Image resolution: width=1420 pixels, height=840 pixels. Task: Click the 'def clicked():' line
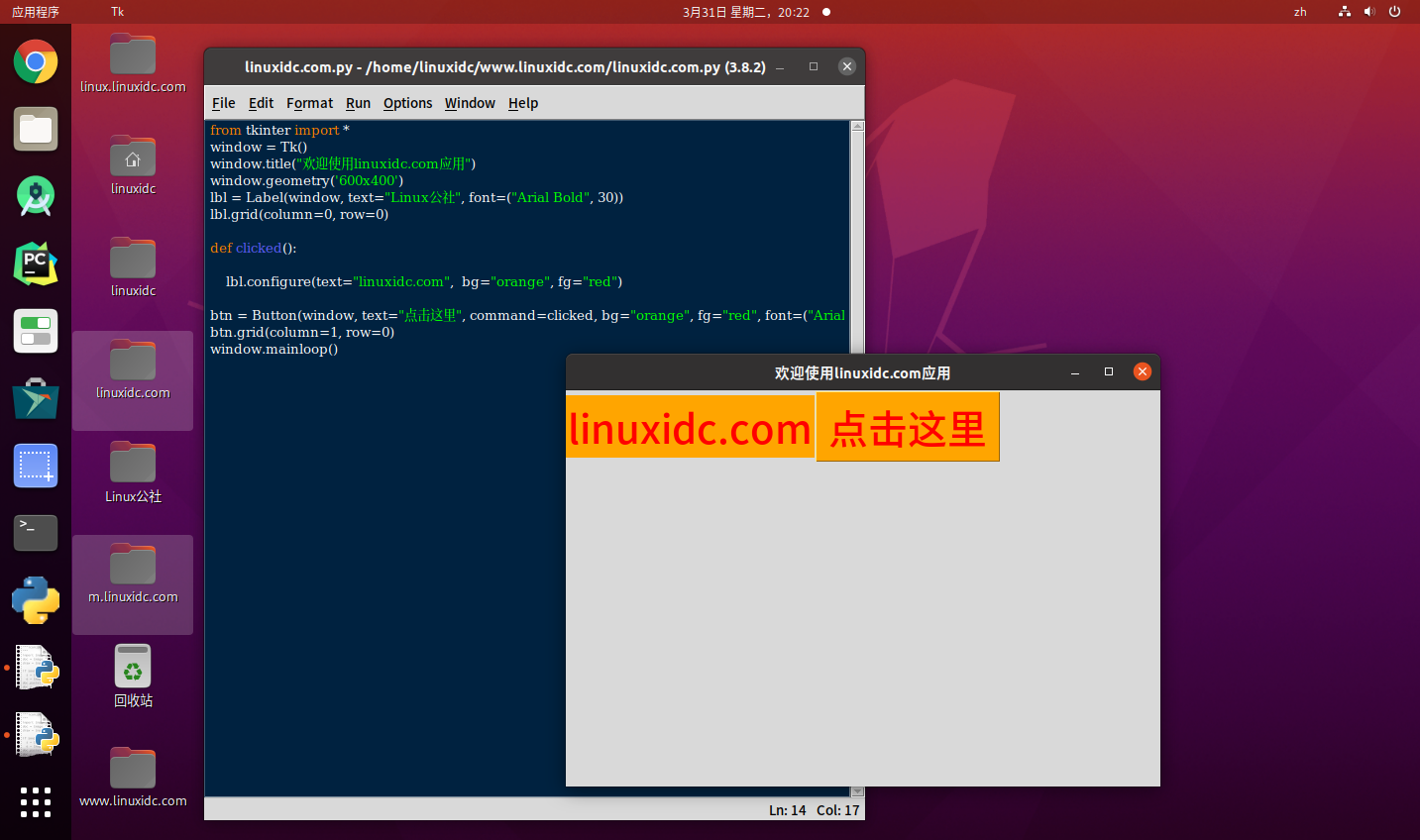[253, 248]
